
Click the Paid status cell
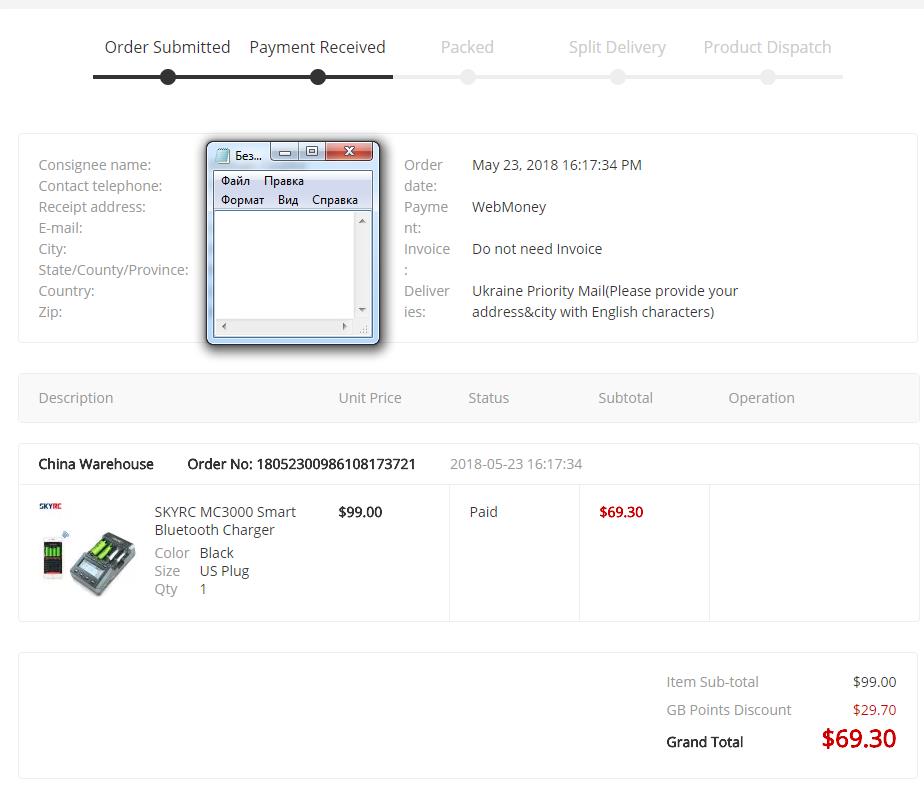pyautogui.click(x=483, y=512)
